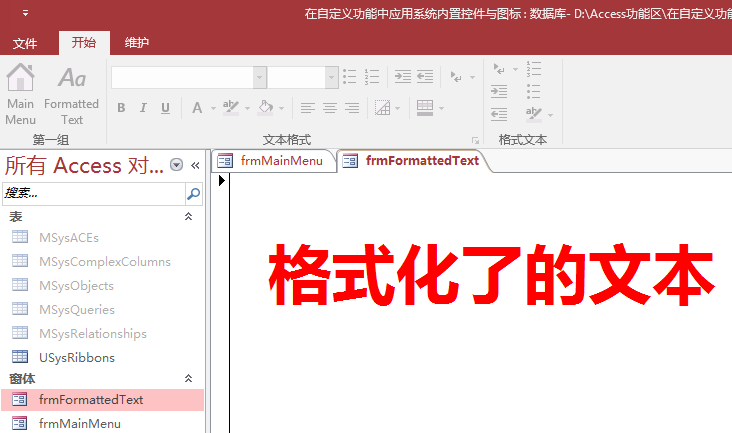
Task: Select frmFormattedText form in navigation pane
Action: [x=103, y=400]
